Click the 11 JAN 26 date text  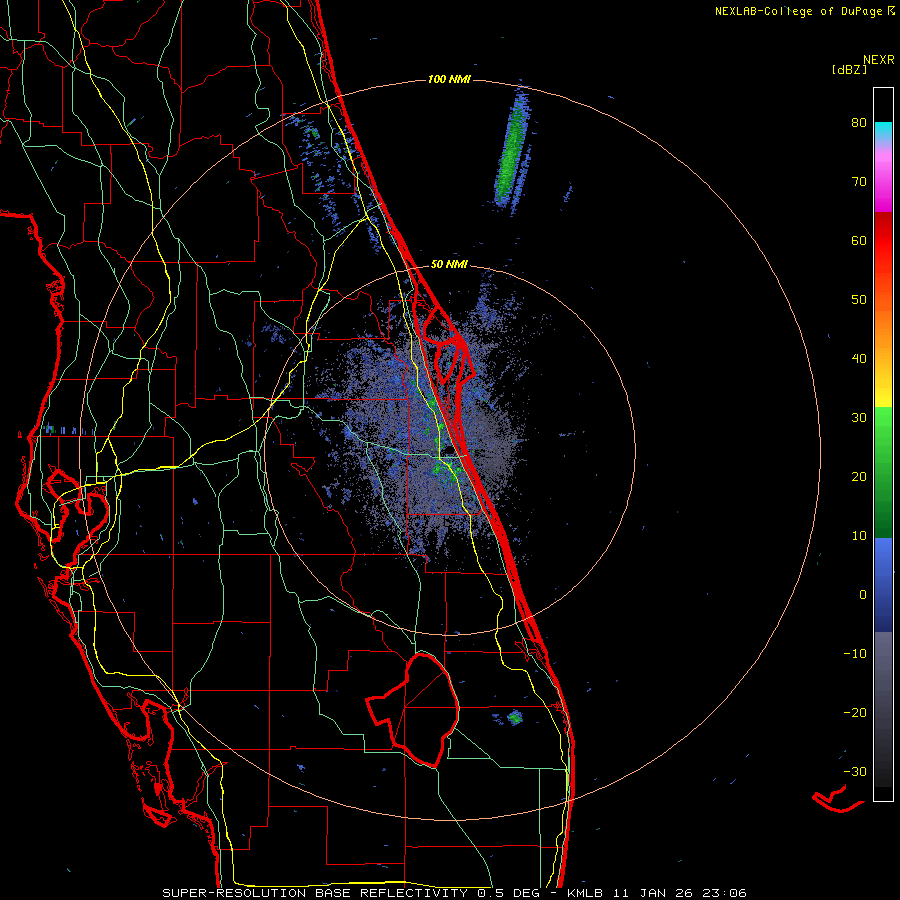652,893
